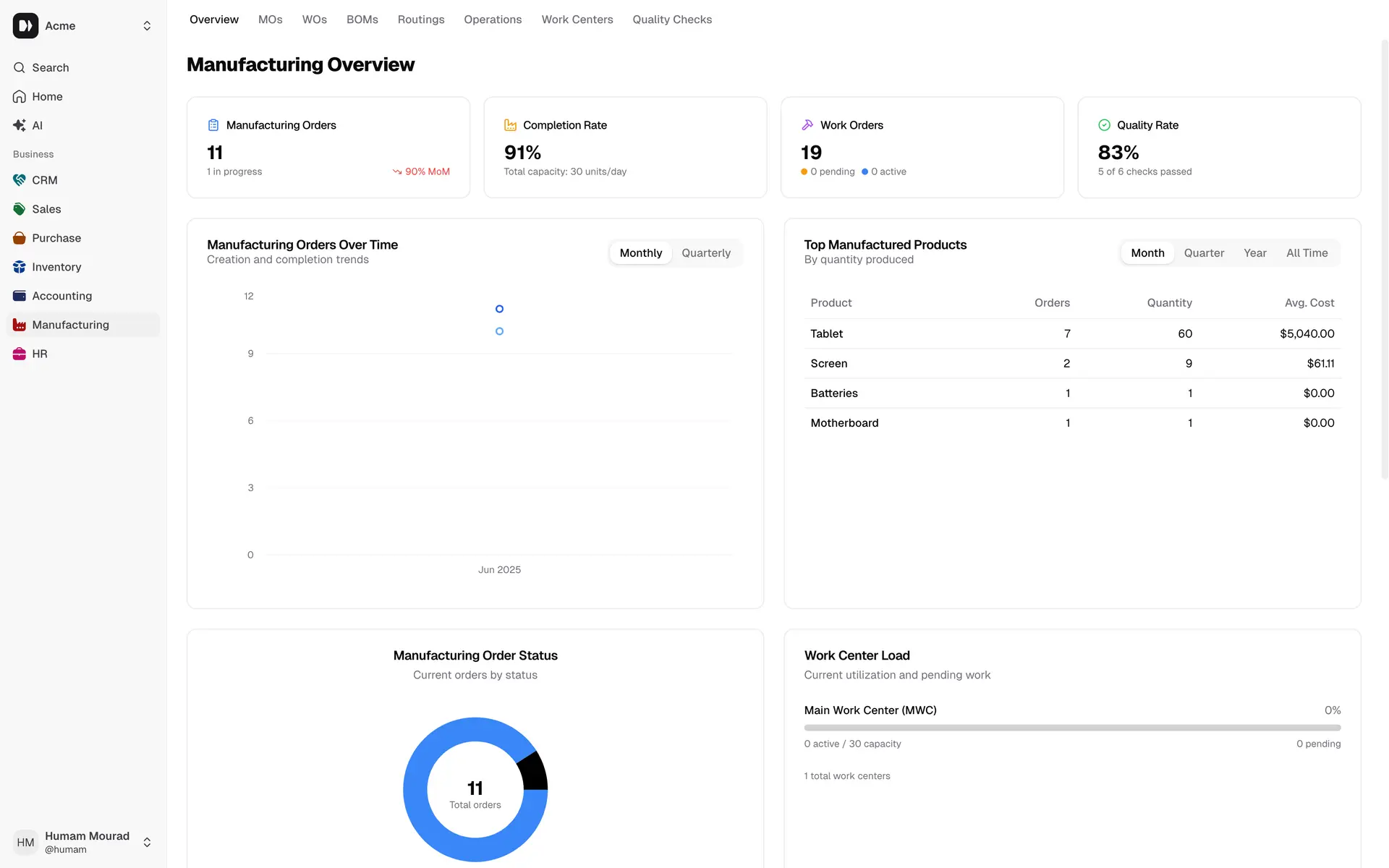
Task: Open the Accounting module
Action: point(61,296)
